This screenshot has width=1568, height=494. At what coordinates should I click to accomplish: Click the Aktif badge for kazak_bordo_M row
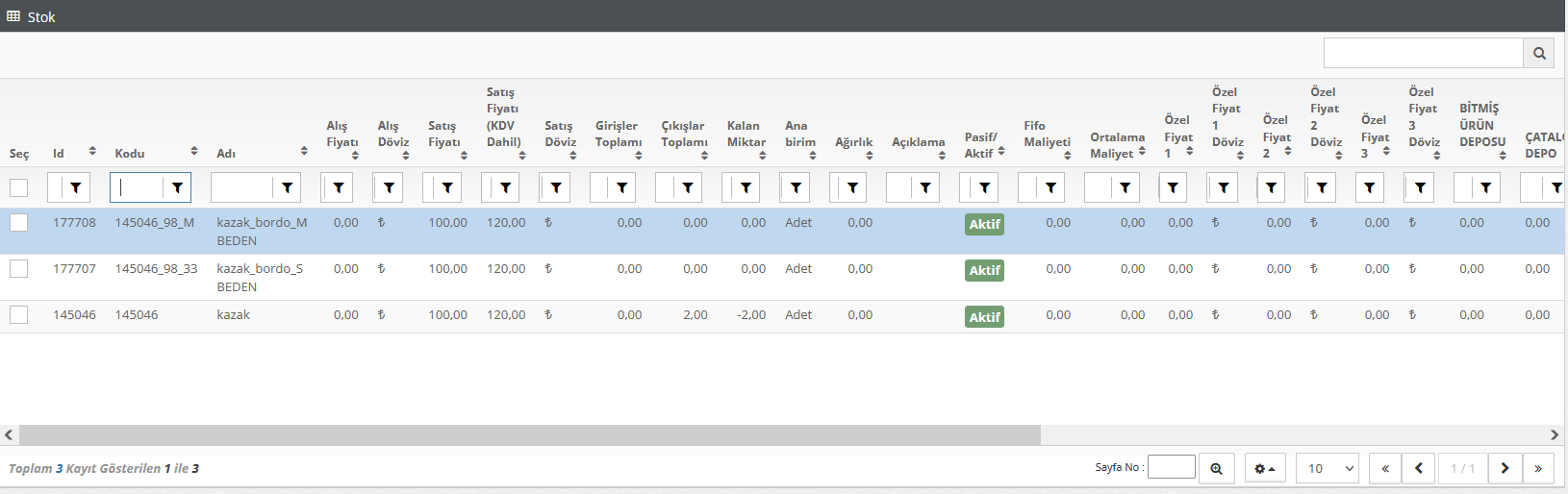tap(984, 224)
